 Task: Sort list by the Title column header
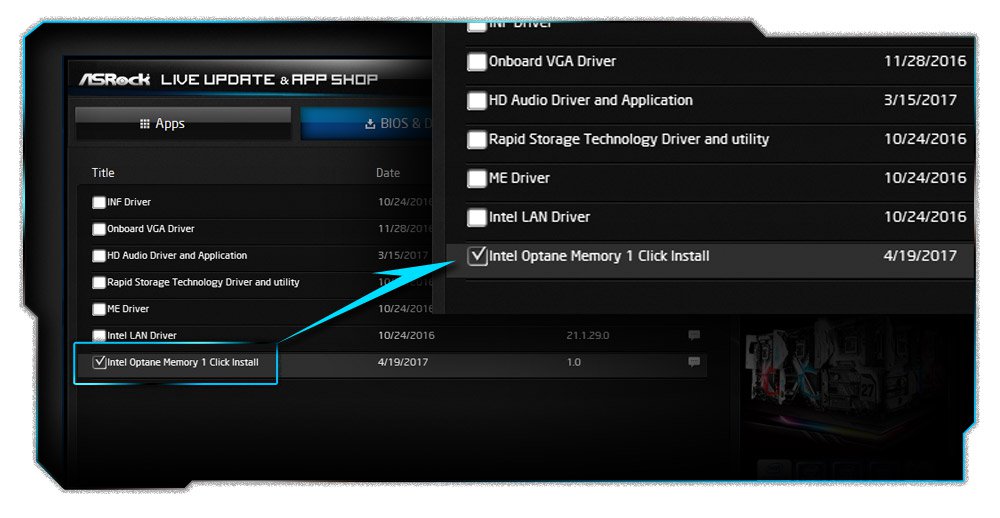click(103, 173)
